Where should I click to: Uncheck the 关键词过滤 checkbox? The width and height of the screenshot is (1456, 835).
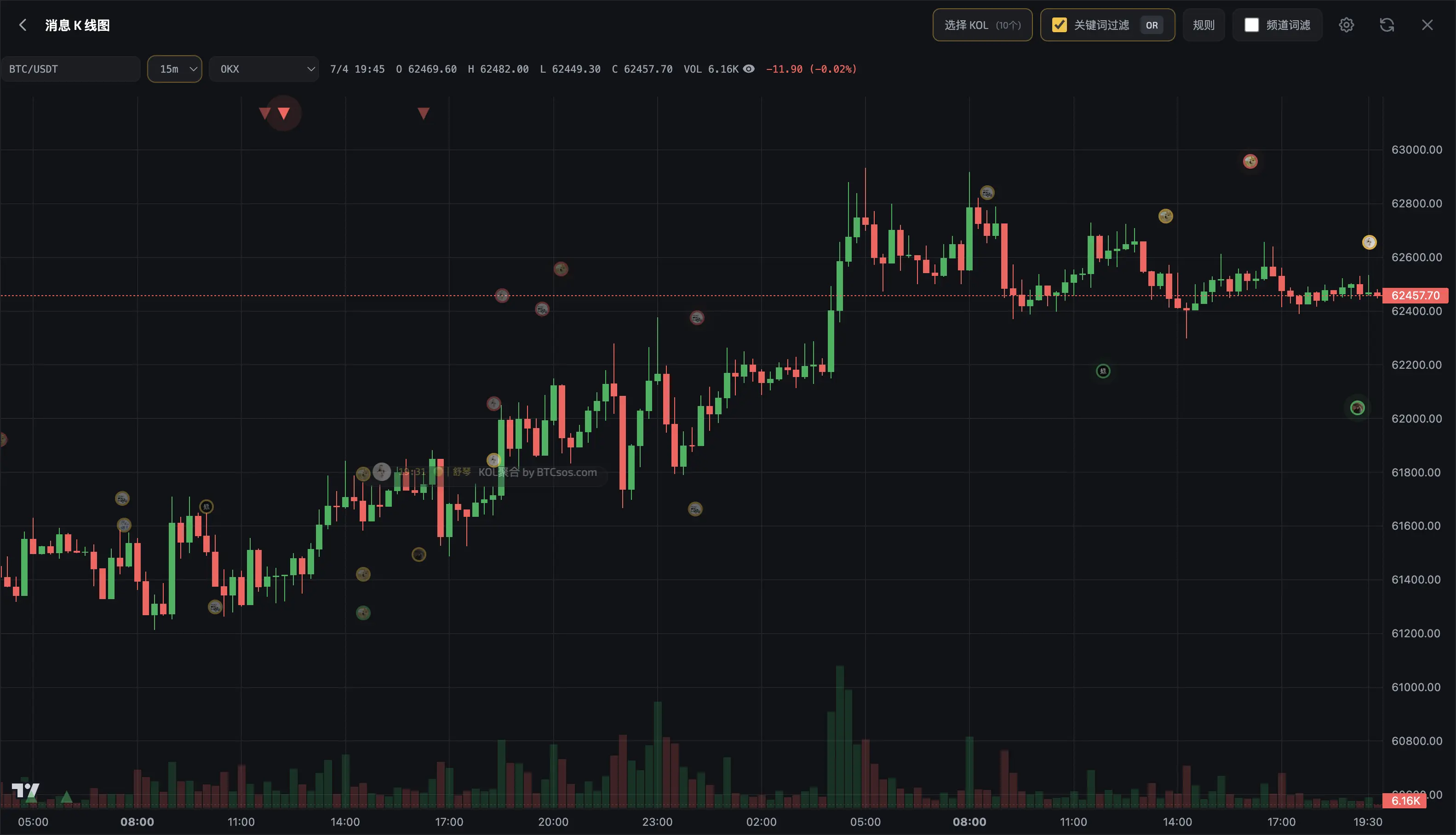(1059, 25)
